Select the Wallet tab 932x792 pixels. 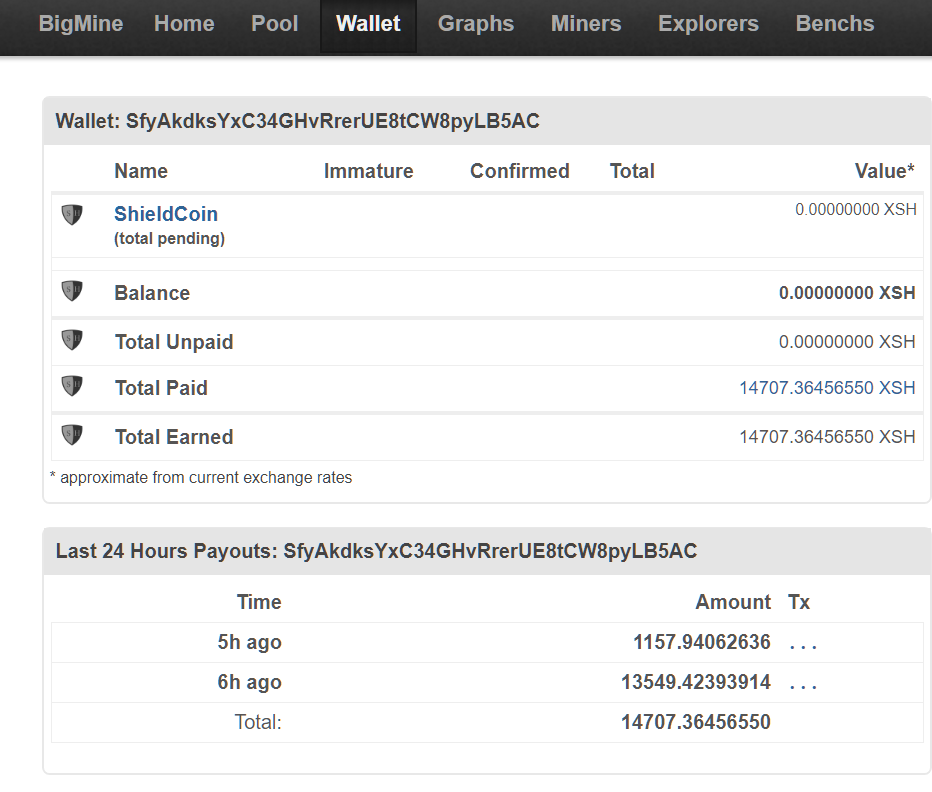(x=369, y=26)
